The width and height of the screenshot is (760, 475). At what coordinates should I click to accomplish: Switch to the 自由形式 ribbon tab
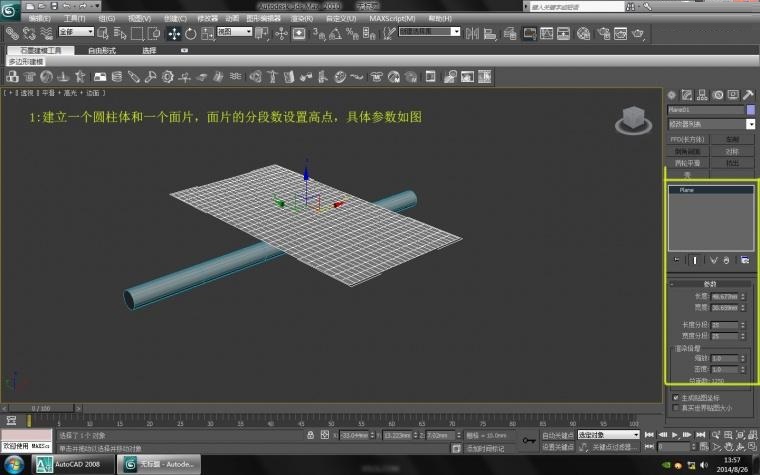pos(102,50)
